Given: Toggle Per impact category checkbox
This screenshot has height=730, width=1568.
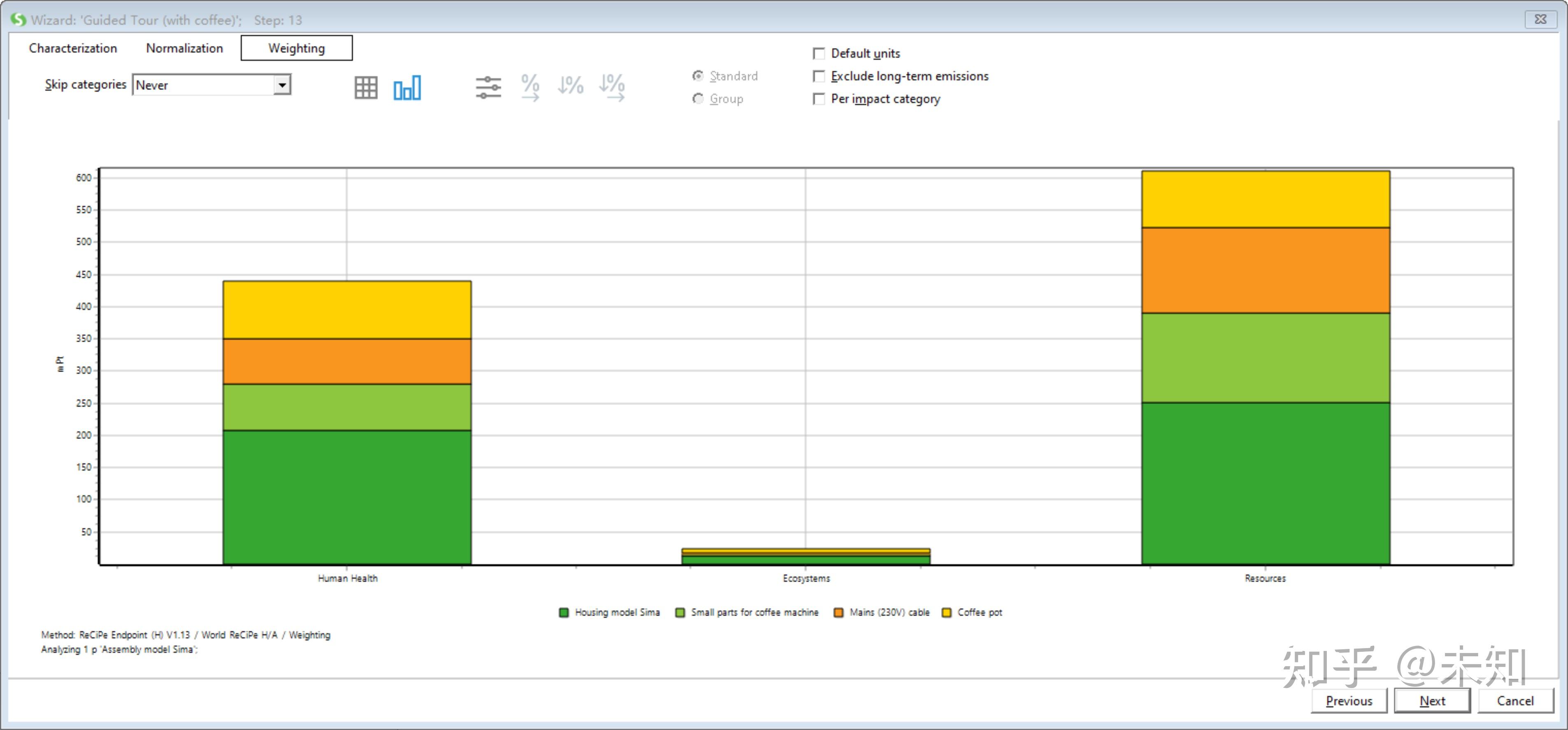Looking at the screenshot, I should [x=819, y=99].
